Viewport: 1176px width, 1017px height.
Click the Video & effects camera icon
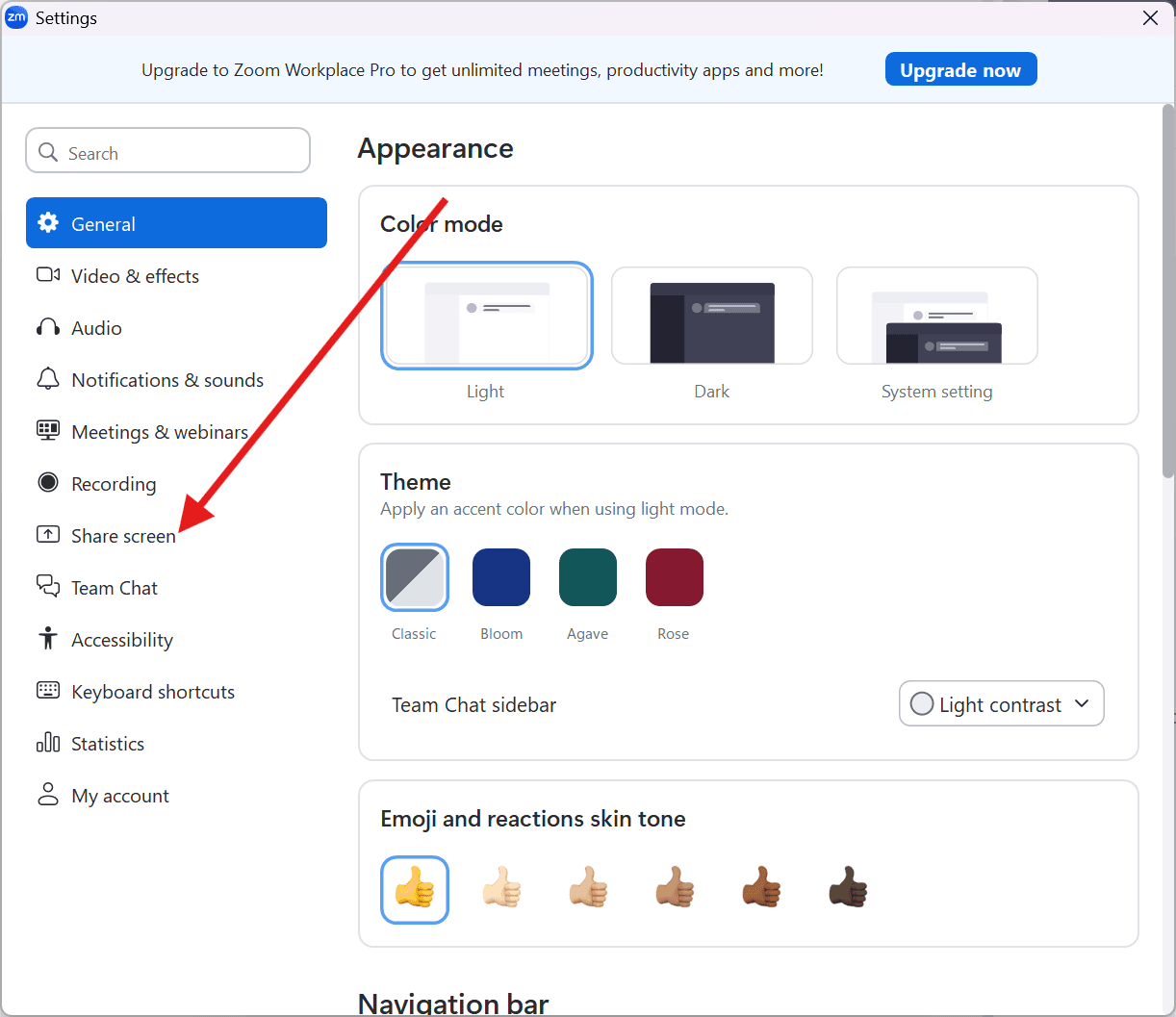coord(48,275)
